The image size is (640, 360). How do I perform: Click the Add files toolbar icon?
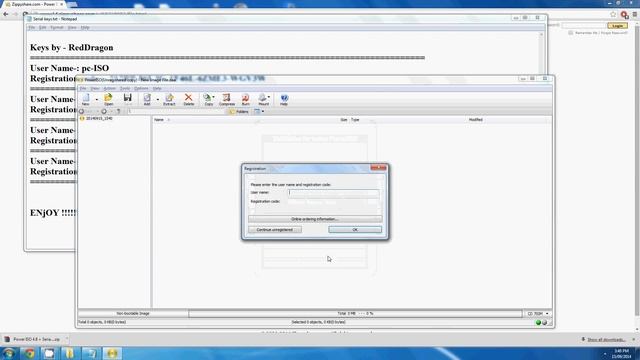click(x=147, y=99)
